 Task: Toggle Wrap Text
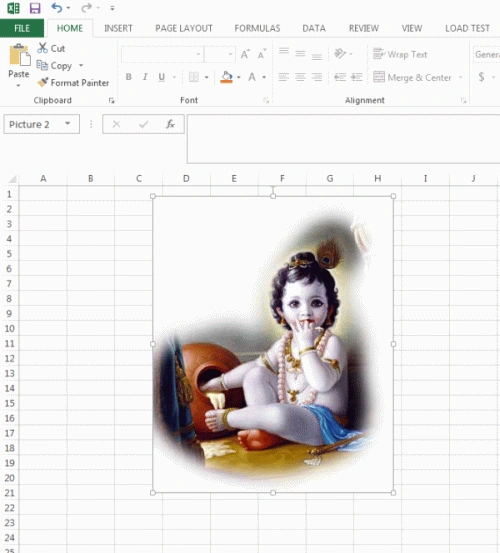point(400,54)
